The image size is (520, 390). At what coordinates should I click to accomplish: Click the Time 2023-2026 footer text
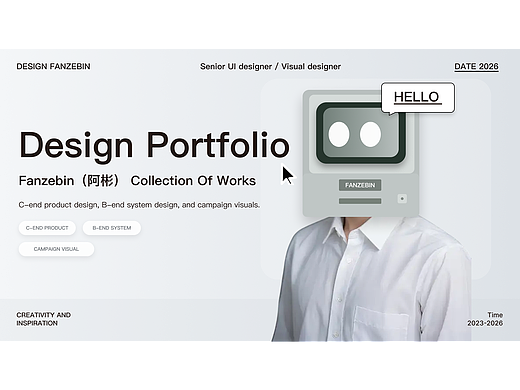point(485,319)
